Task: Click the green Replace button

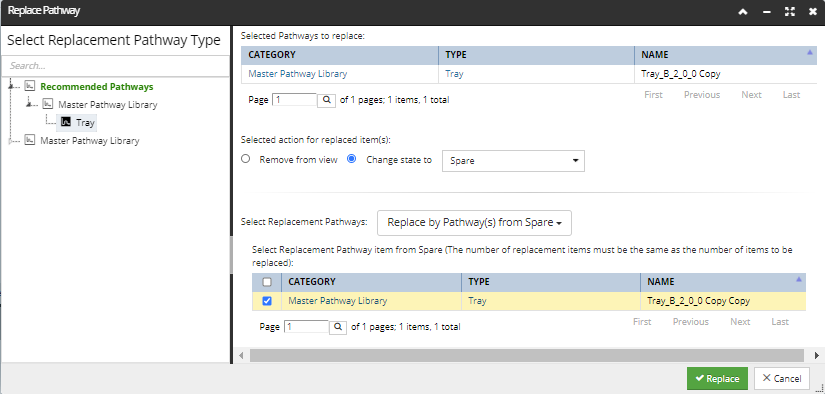Action: click(717, 378)
